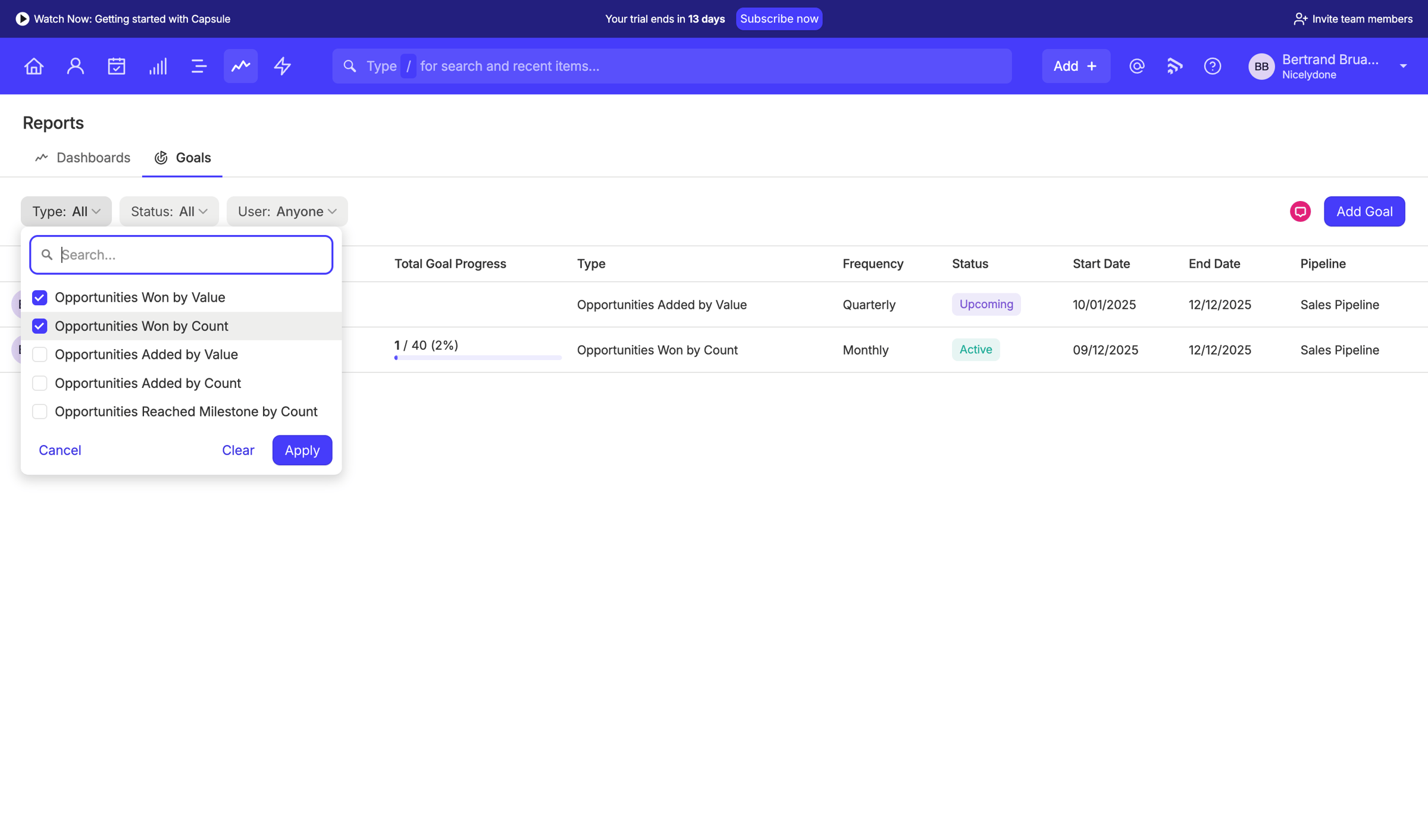Expand the Type: All filter dropdown
This screenshot has width=1428, height=840.
click(66, 211)
